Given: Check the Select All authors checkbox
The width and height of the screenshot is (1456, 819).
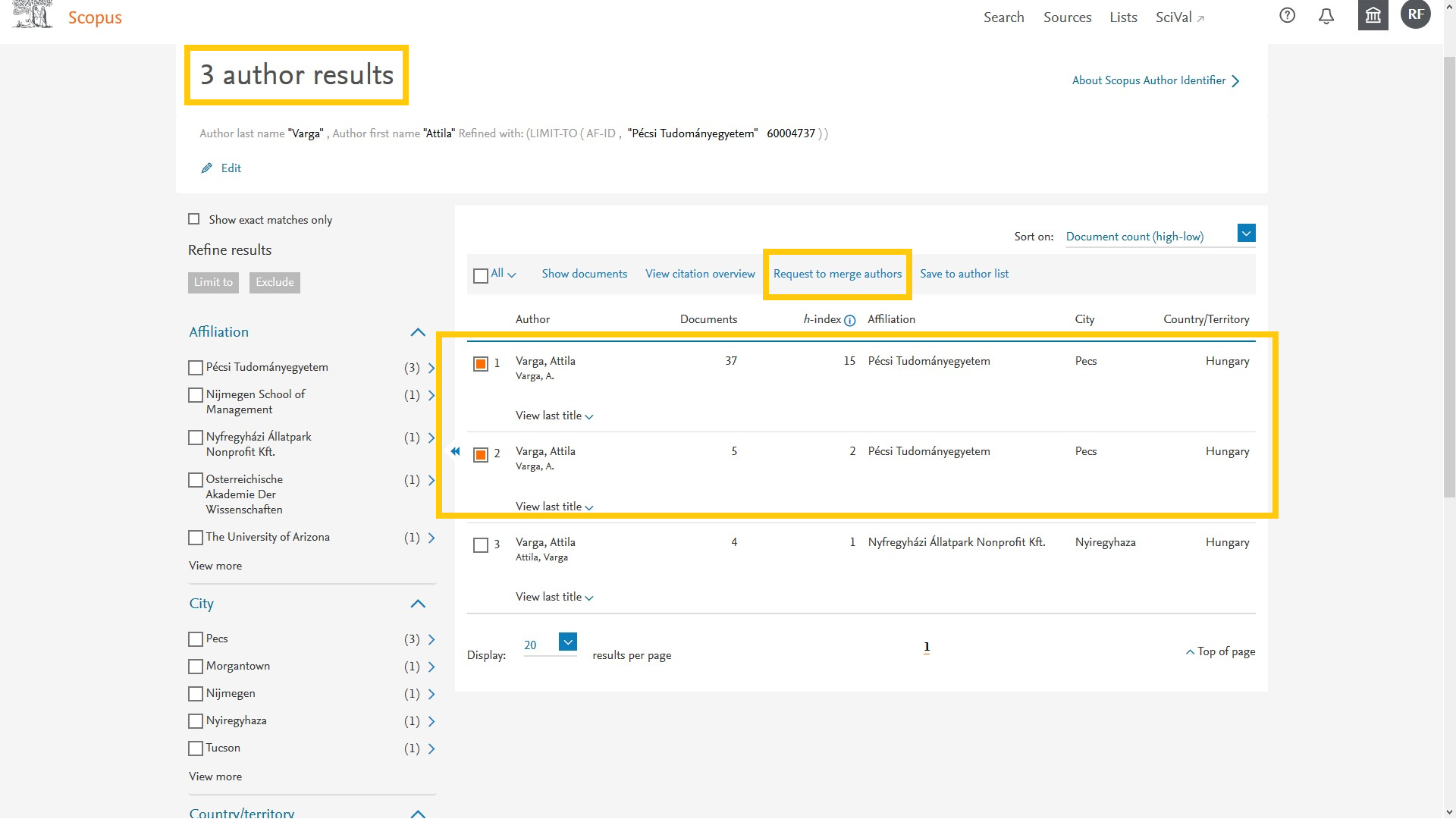Looking at the screenshot, I should 481,275.
